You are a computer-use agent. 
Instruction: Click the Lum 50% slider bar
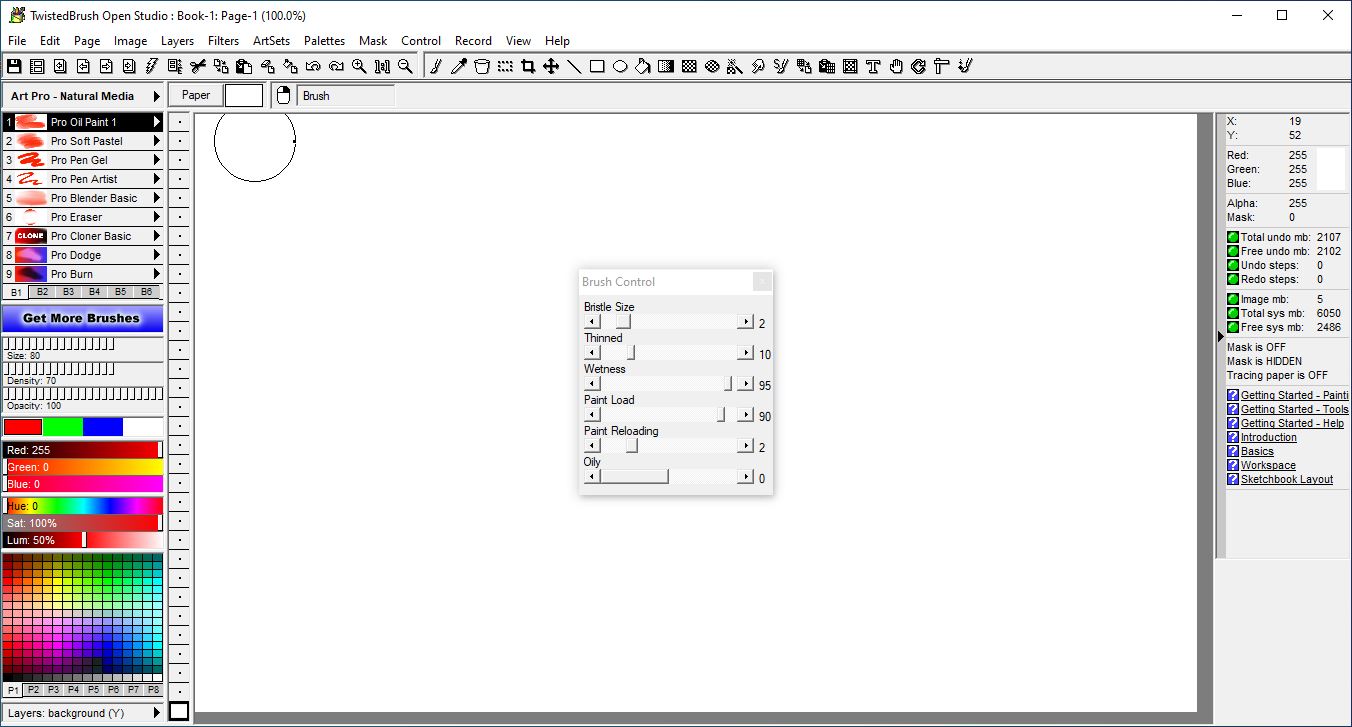[82, 540]
